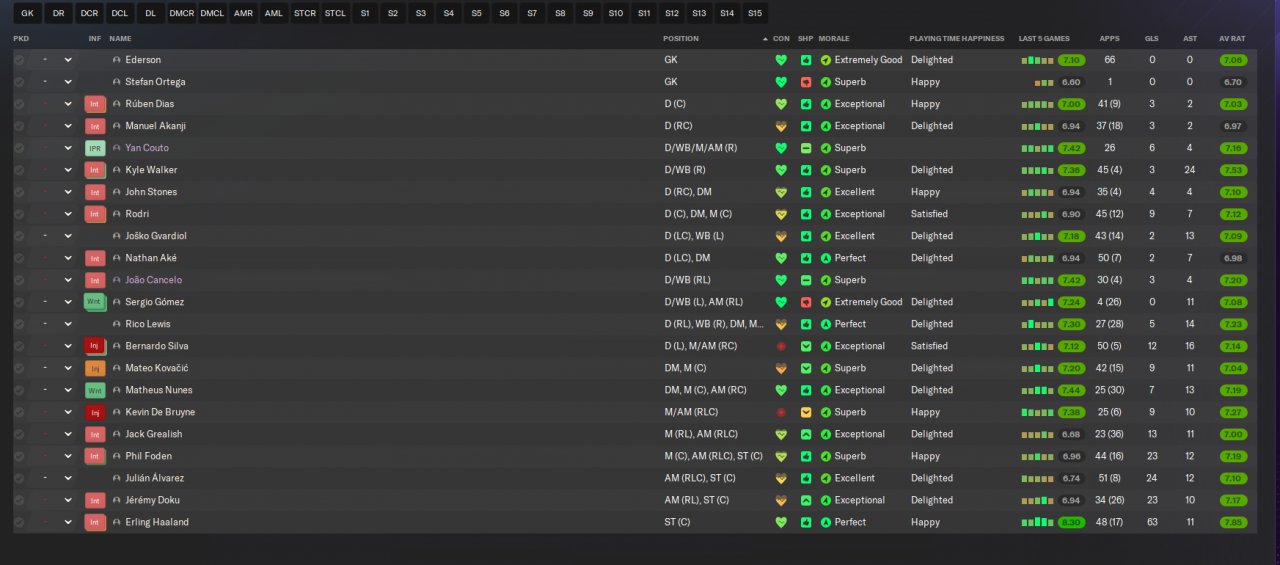Click Rico Lewis's morale icon

pyautogui.click(x=826, y=324)
